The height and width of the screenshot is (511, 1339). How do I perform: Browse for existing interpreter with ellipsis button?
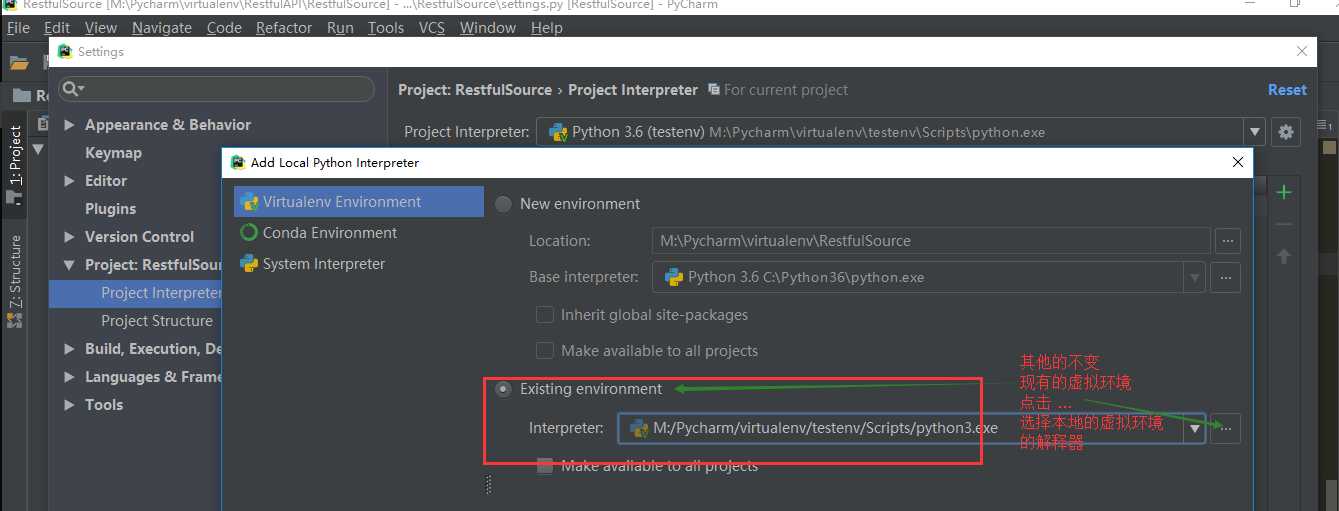coord(1227,428)
